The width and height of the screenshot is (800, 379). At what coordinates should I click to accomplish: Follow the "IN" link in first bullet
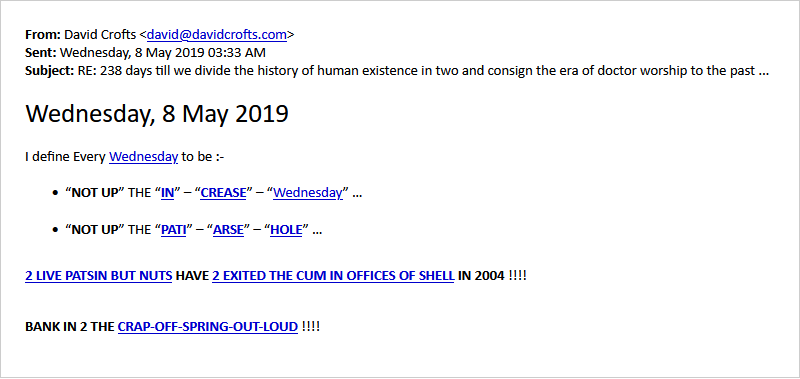point(167,193)
